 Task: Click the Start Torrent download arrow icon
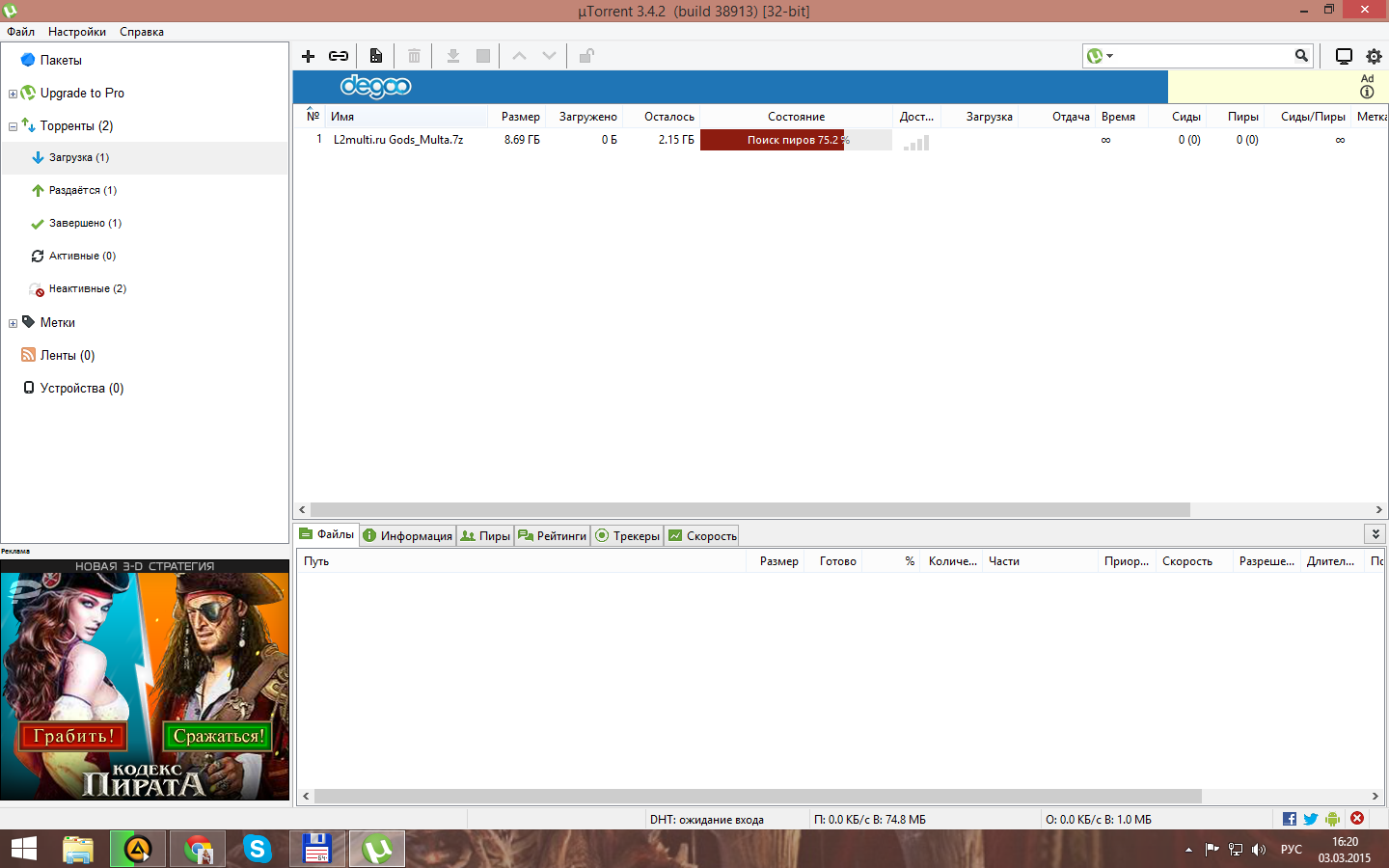click(452, 56)
